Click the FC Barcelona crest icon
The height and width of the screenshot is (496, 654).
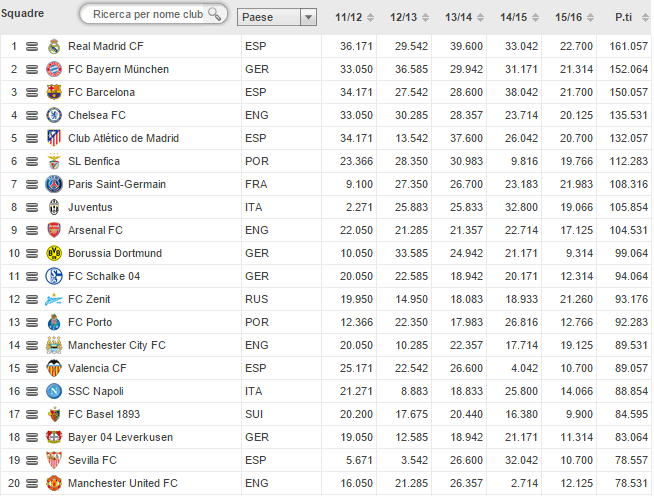[x=53, y=92]
